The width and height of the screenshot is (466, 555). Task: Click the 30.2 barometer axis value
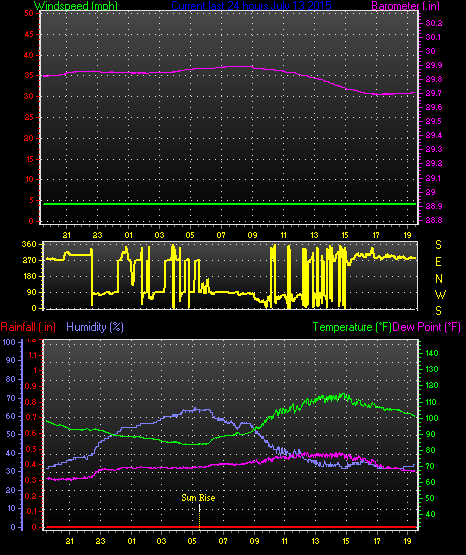pyautogui.click(x=434, y=23)
